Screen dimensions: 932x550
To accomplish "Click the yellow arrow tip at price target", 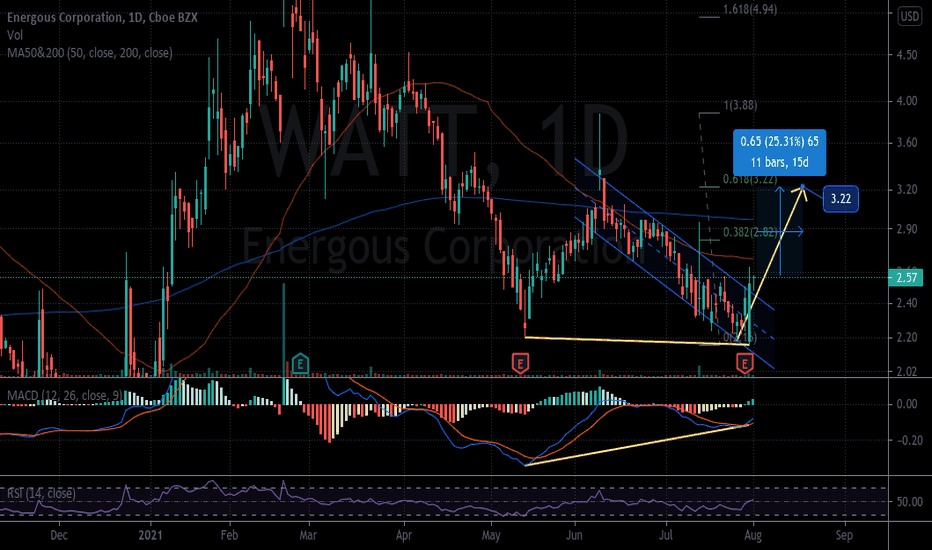I will click(803, 187).
